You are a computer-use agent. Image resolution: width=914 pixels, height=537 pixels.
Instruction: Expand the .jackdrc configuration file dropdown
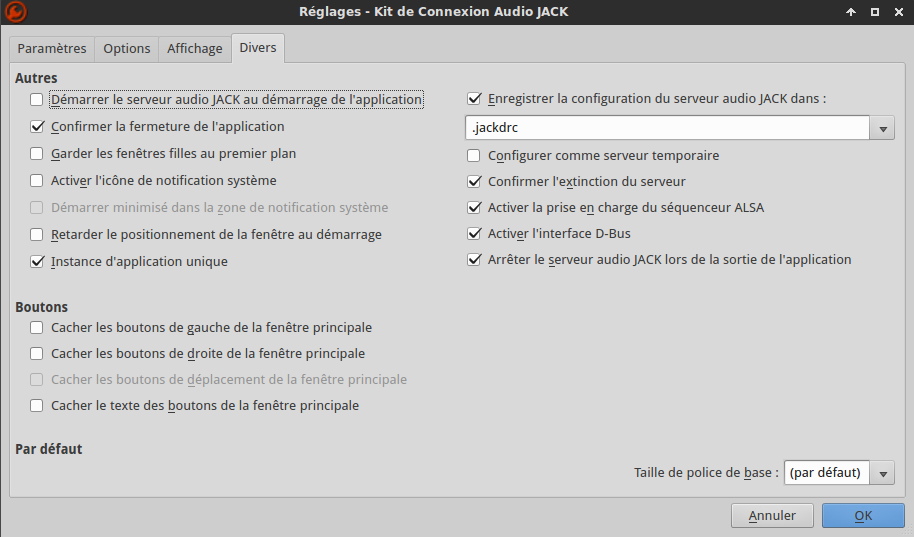(x=882, y=129)
